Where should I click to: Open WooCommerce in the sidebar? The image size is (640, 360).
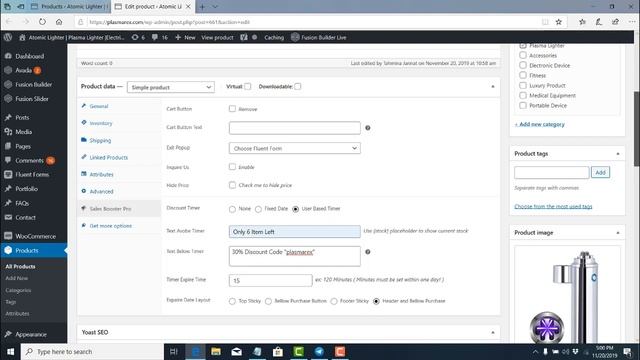36,236
